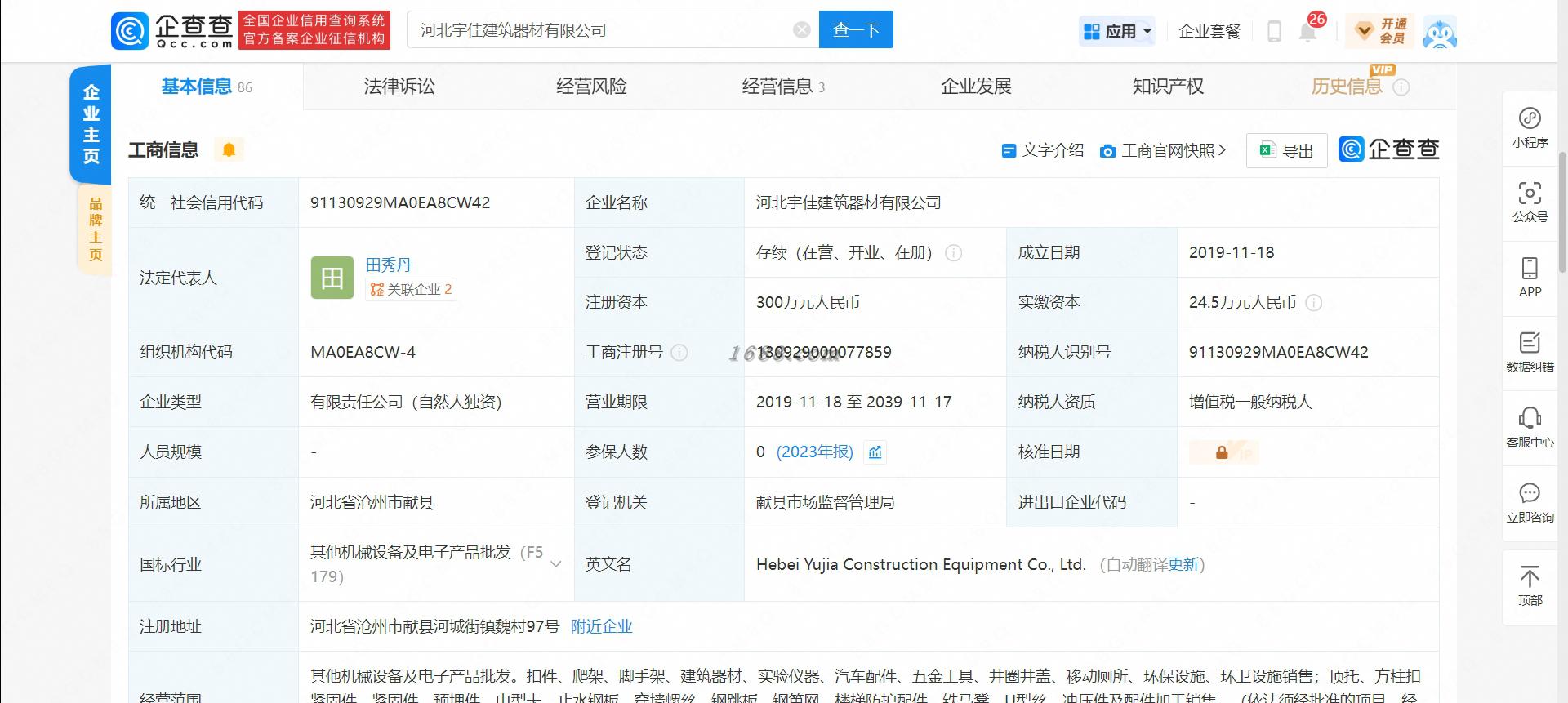Open 数据纠错 data correction

click(x=1530, y=353)
